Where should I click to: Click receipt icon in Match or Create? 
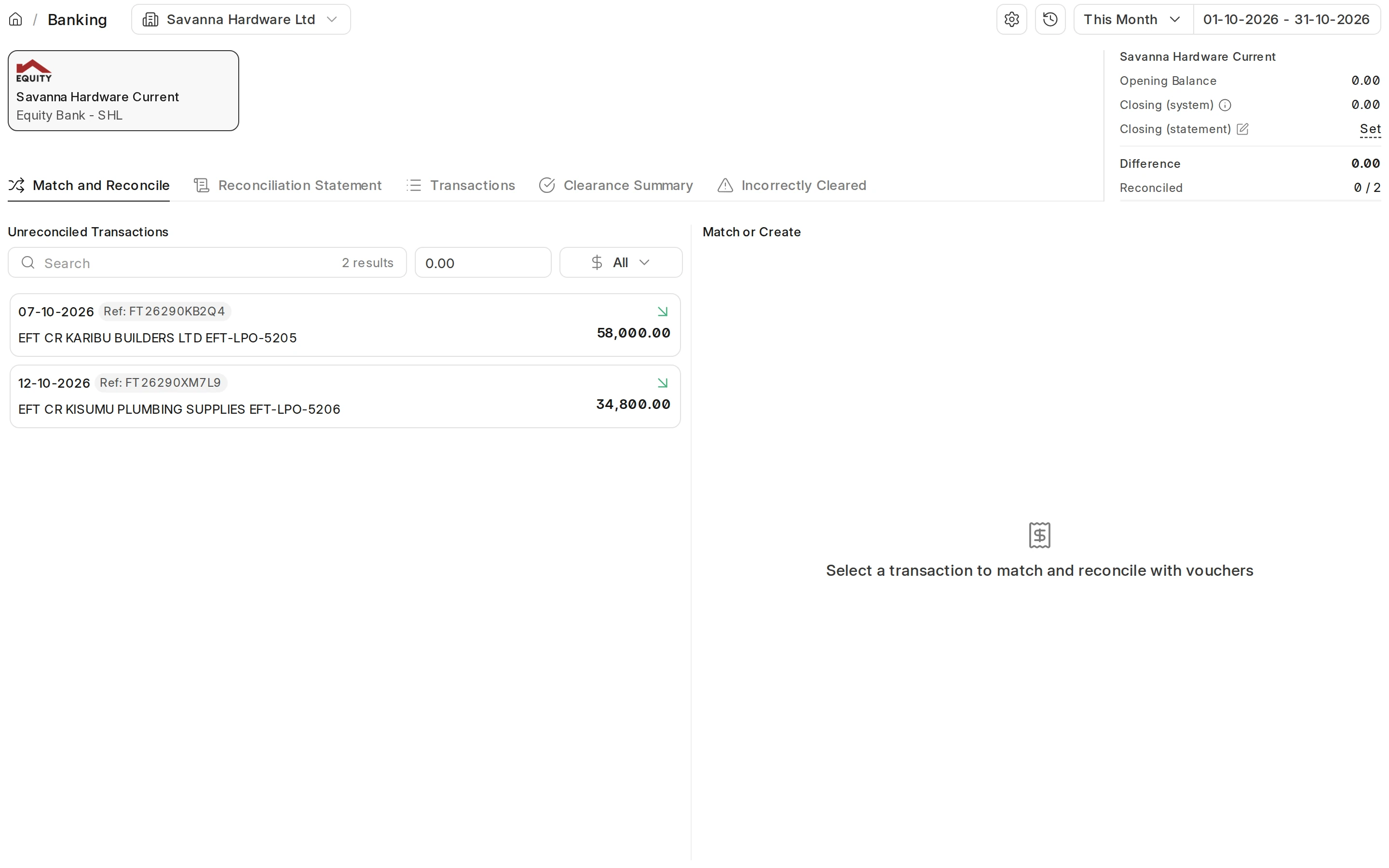(x=1039, y=535)
